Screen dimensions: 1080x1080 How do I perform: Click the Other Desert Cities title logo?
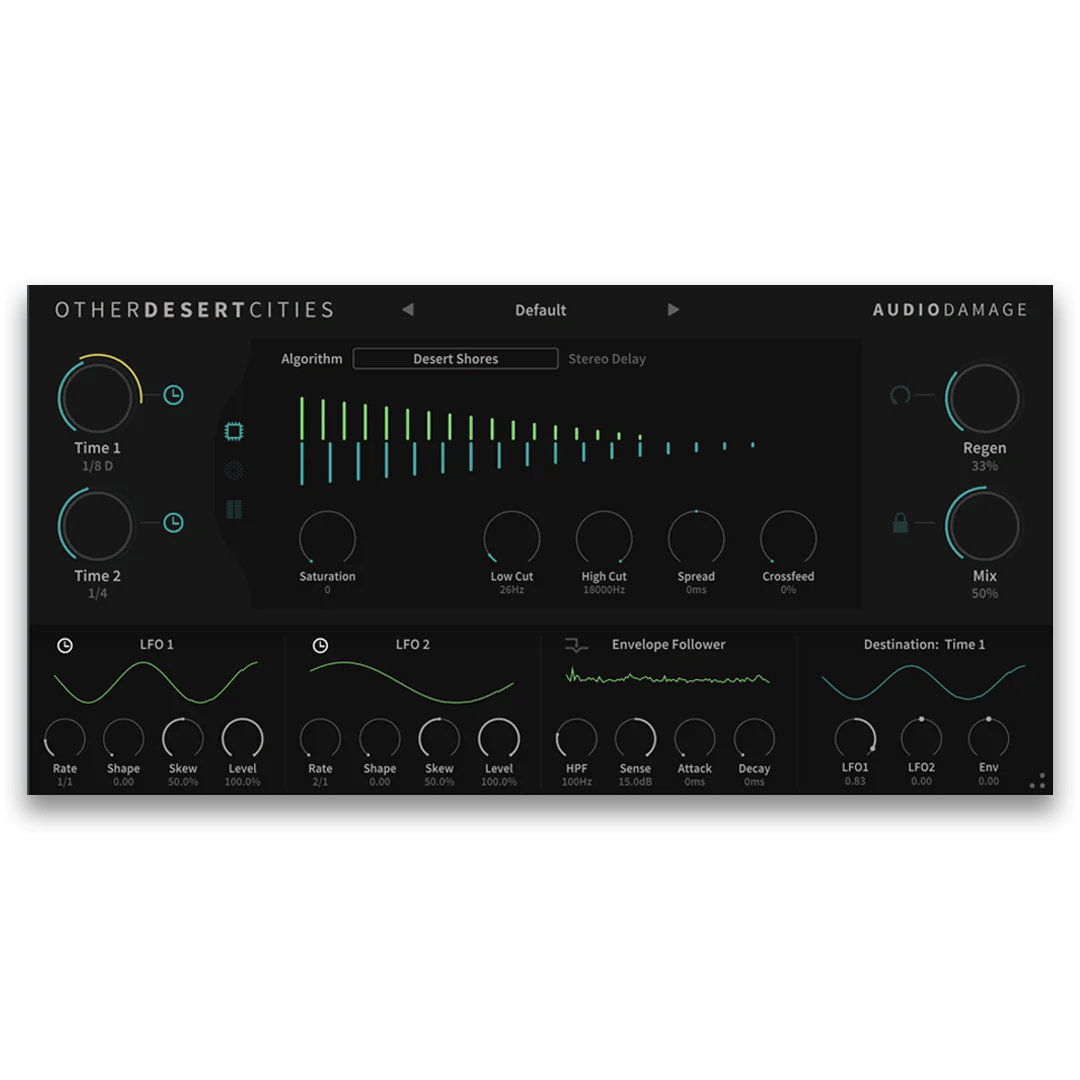coord(194,310)
